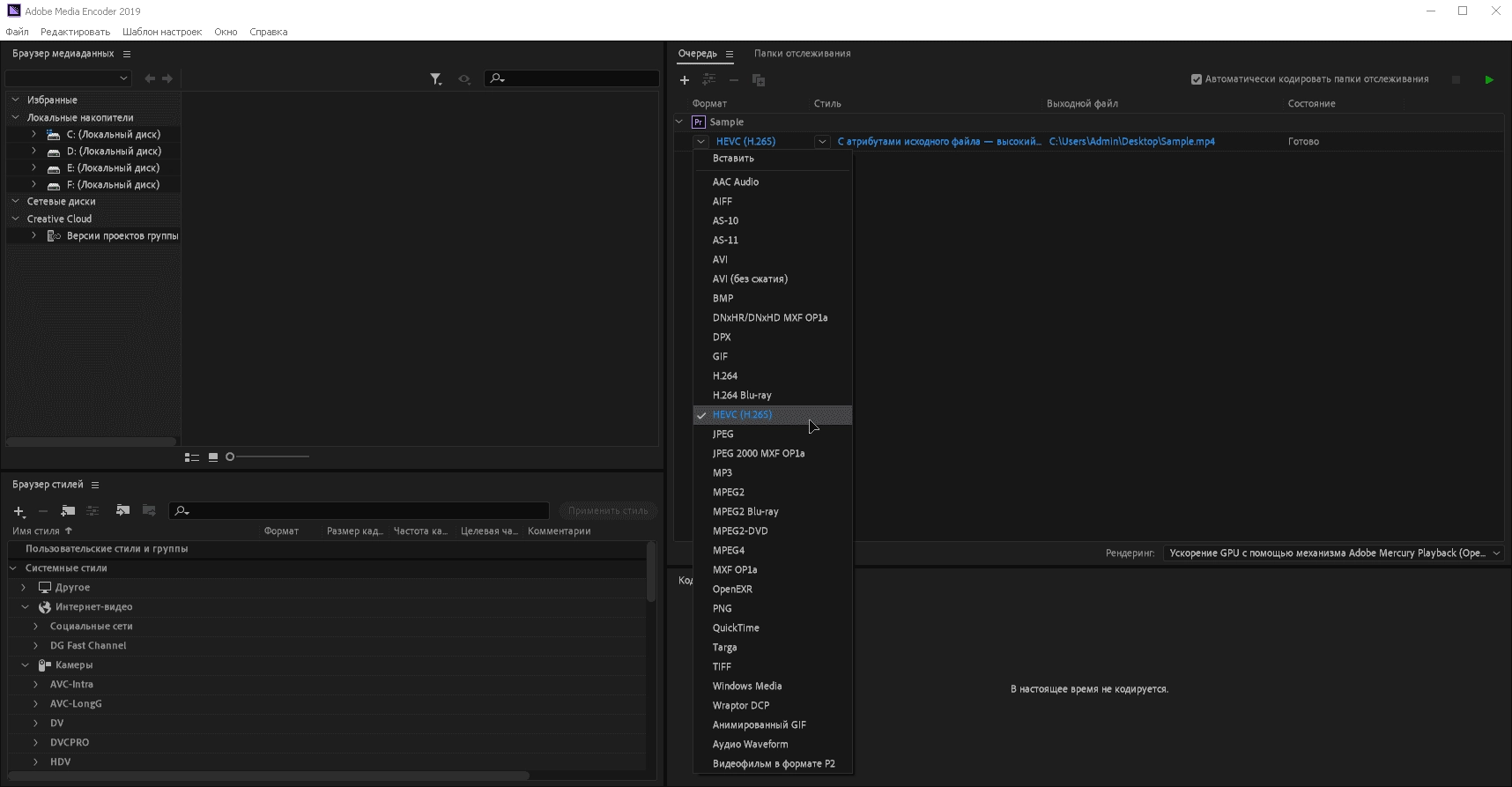Switch Media Browser to list view
This screenshot has width=1512, height=787.
(x=191, y=457)
